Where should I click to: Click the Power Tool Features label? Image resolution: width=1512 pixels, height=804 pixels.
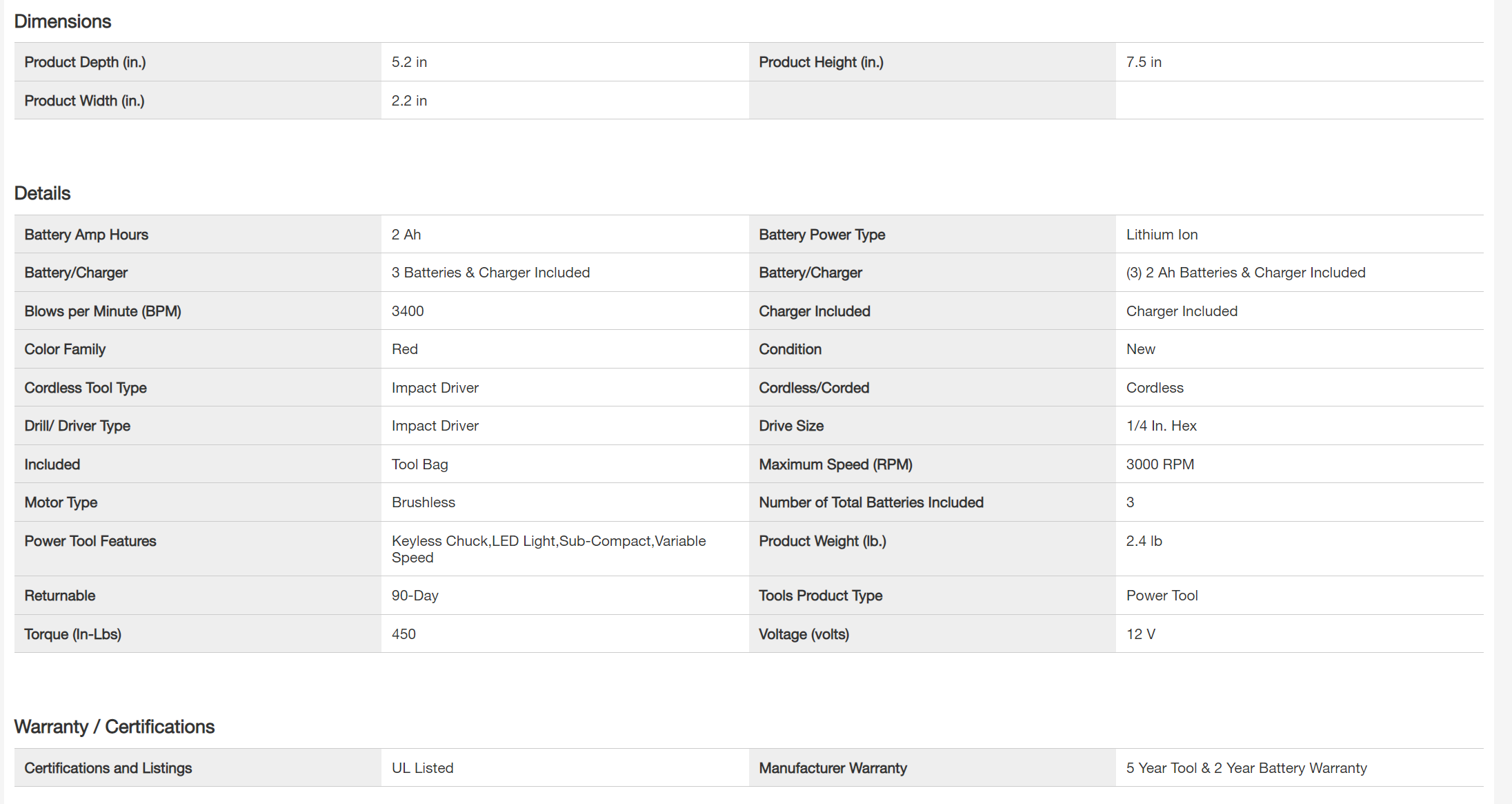tap(90, 541)
